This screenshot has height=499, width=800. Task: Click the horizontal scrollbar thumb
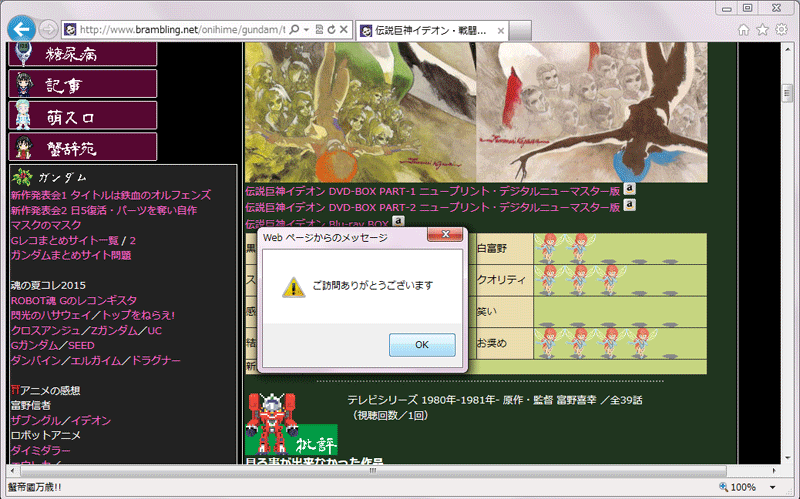(x=373, y=470)
